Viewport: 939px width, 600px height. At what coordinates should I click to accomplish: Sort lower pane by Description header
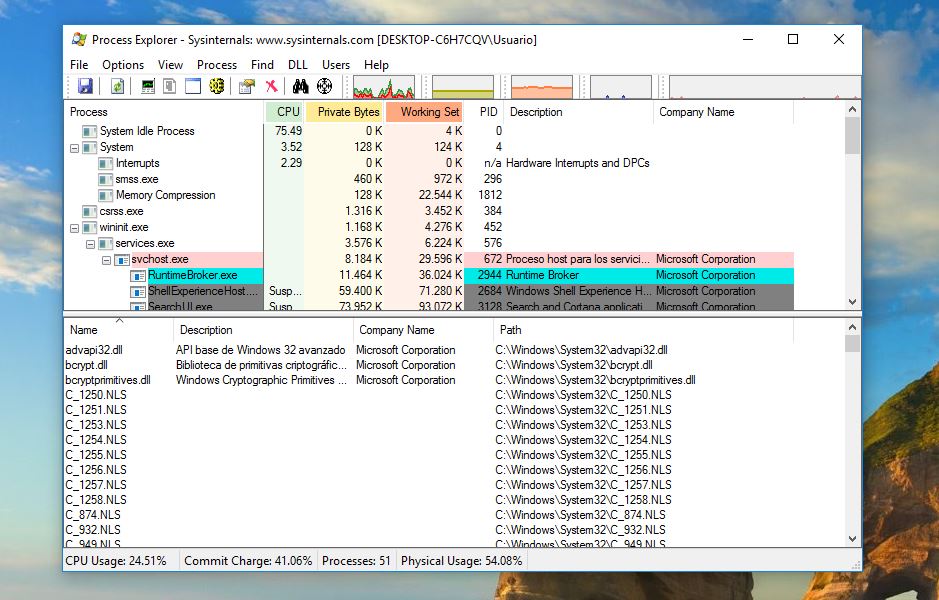pyautogui.click(x=263, y=330)
